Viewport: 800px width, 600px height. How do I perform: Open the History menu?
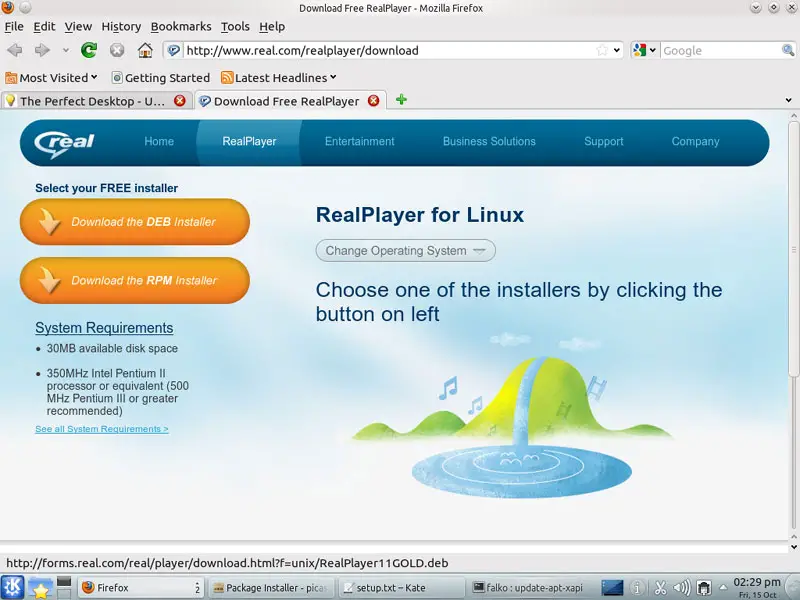(x=121, y=27)
